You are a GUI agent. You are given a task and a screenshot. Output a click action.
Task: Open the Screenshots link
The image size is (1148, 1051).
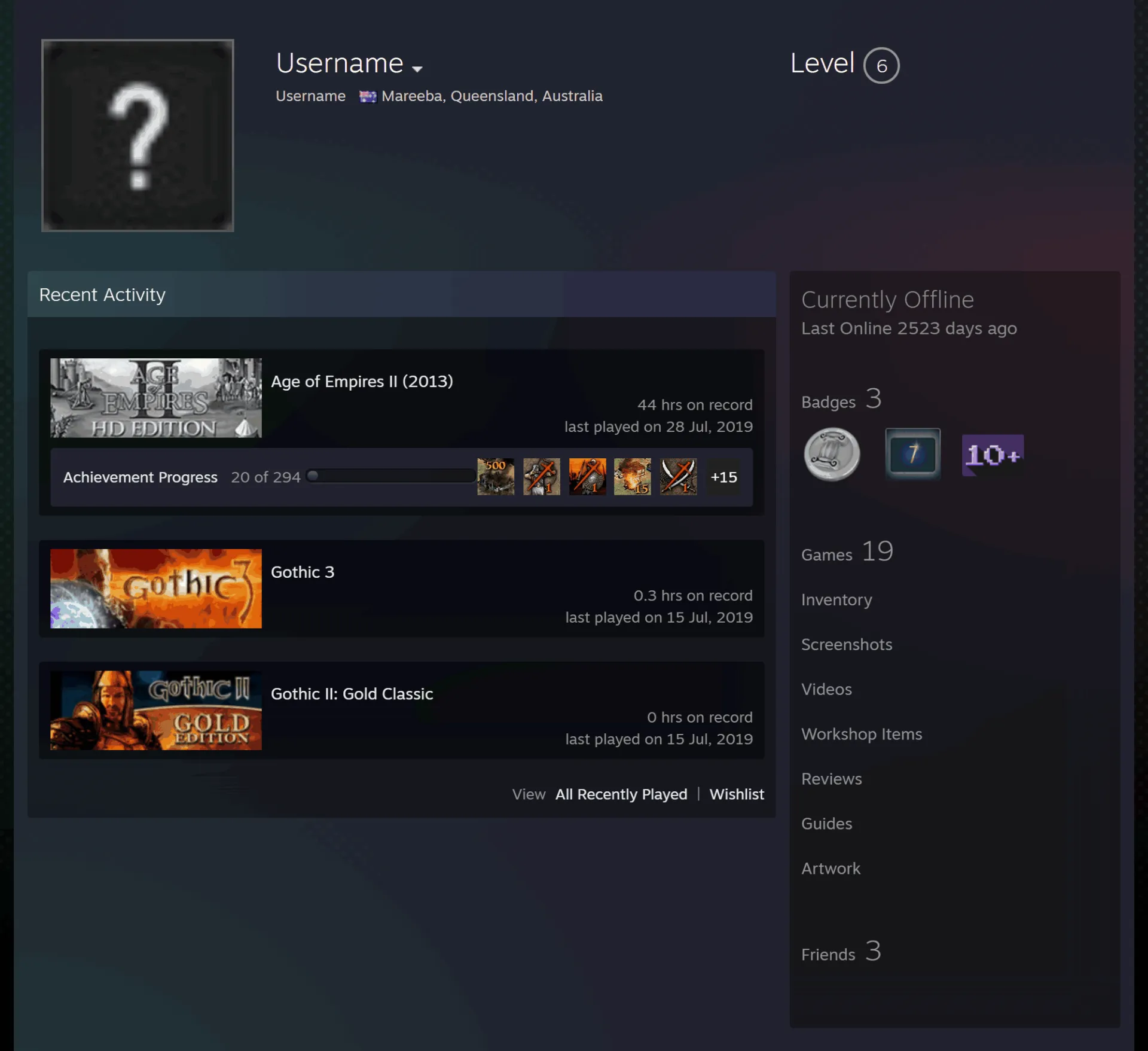(x=847, y=644)
